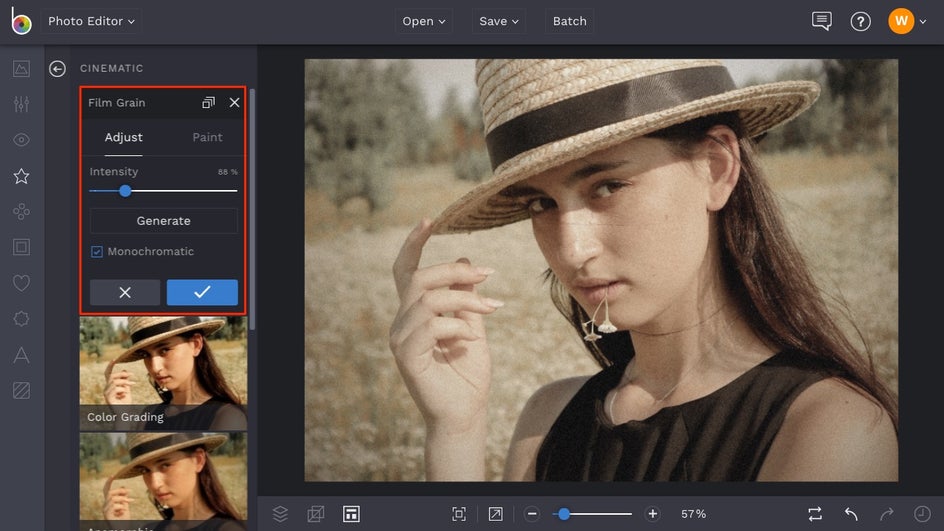Select the Text tool in sidebar

click(21, 355)
